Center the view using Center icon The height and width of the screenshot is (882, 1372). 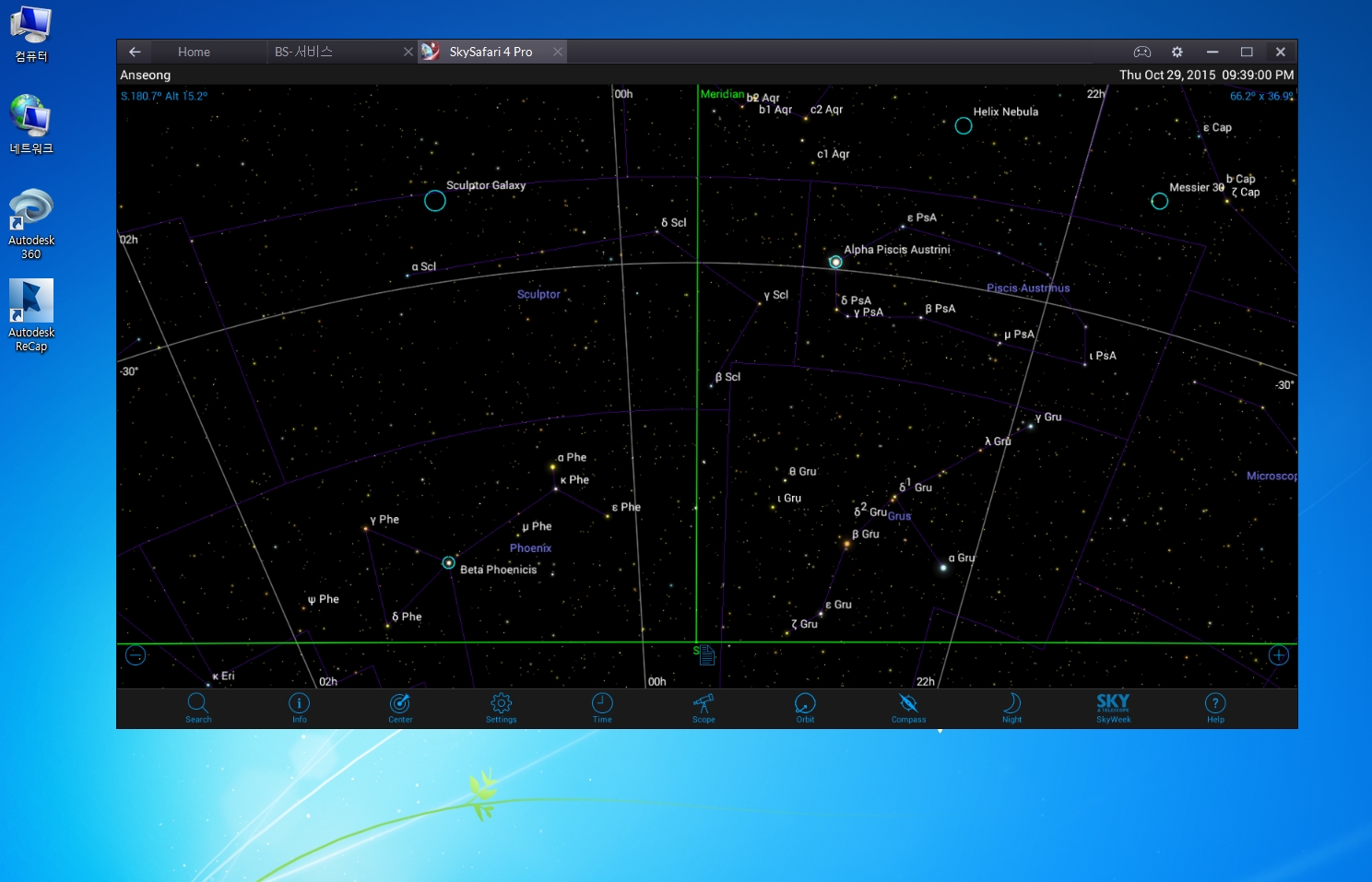pos(400,707)
